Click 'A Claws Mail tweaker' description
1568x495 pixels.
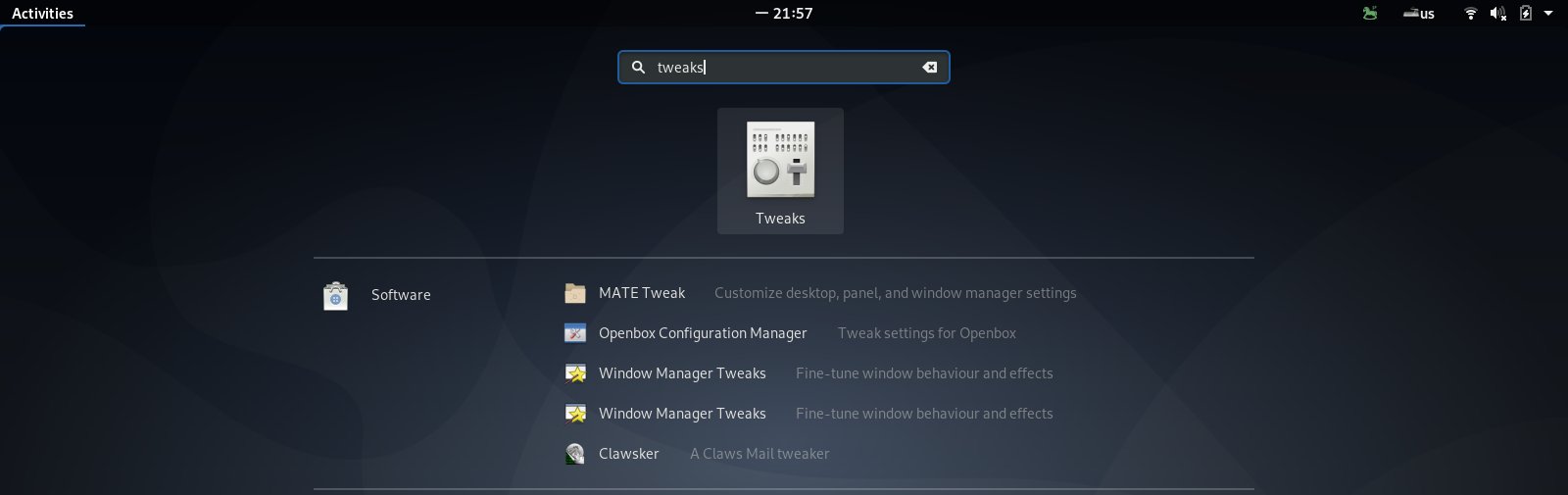[x=759, y=454]
